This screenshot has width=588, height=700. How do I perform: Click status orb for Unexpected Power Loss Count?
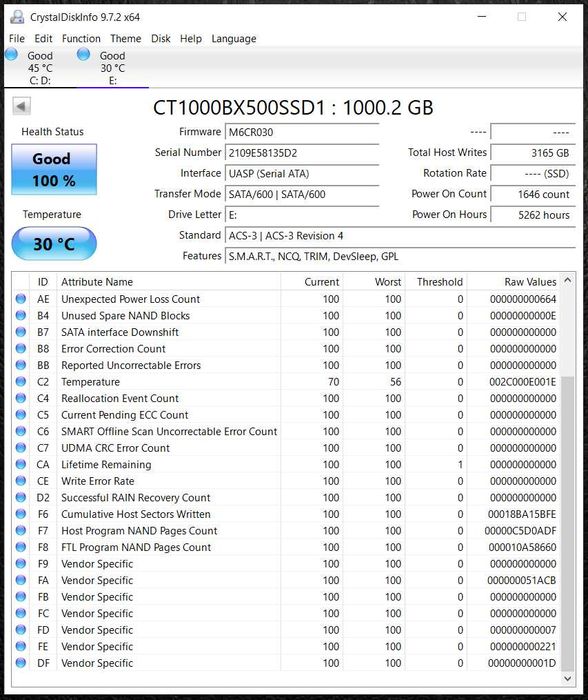[x=21, y=299]
